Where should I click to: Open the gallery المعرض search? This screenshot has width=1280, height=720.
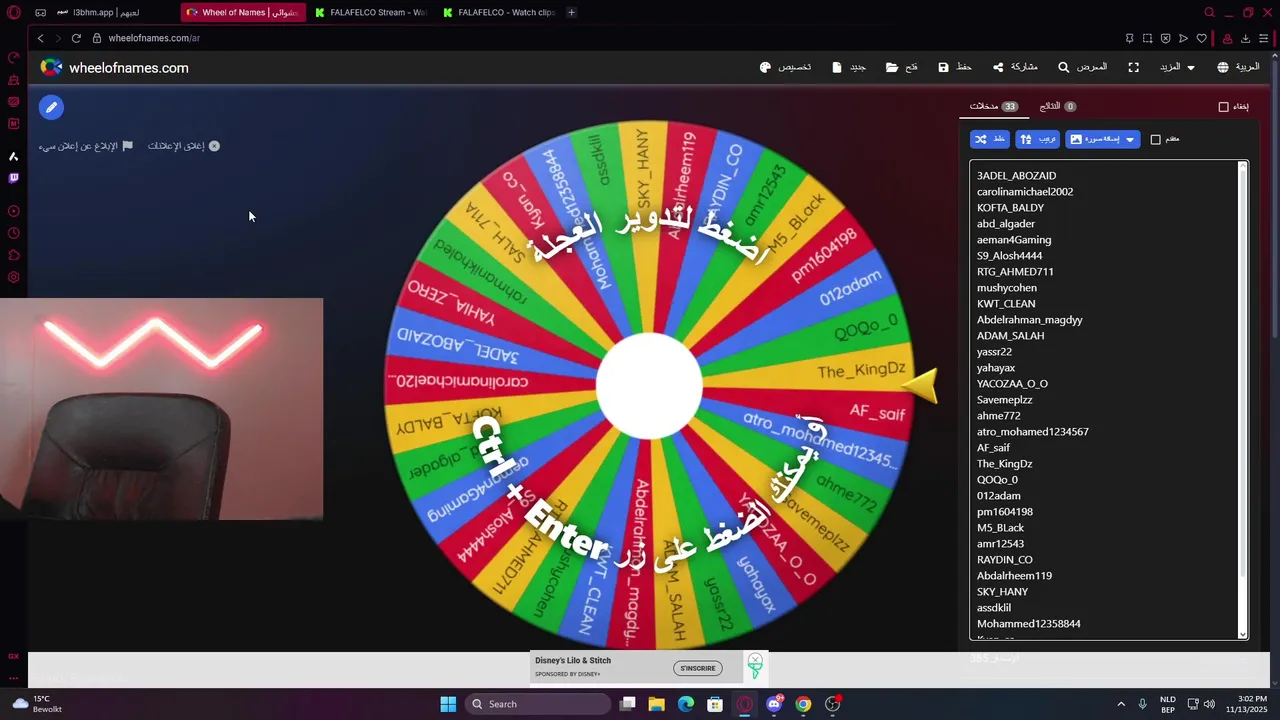[1083, 67]
